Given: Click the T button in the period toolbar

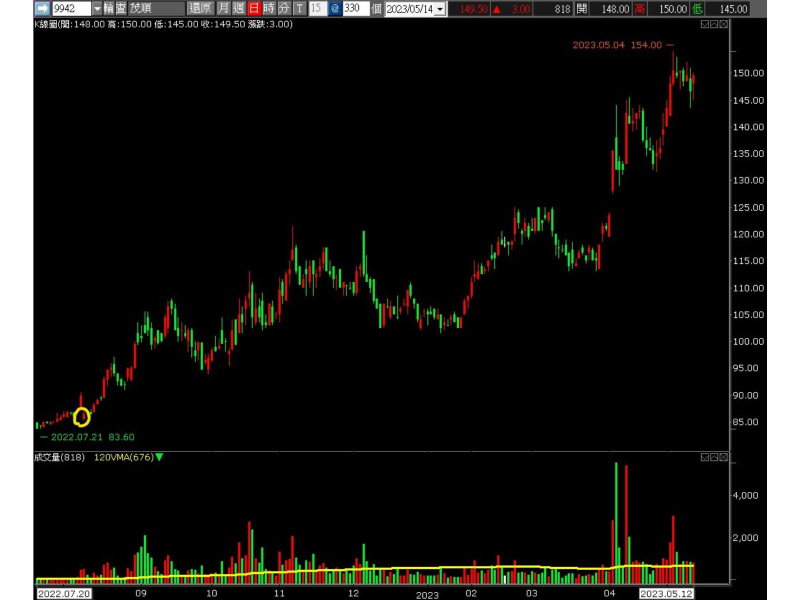Looking at the screenshot, I should [298, 8].
